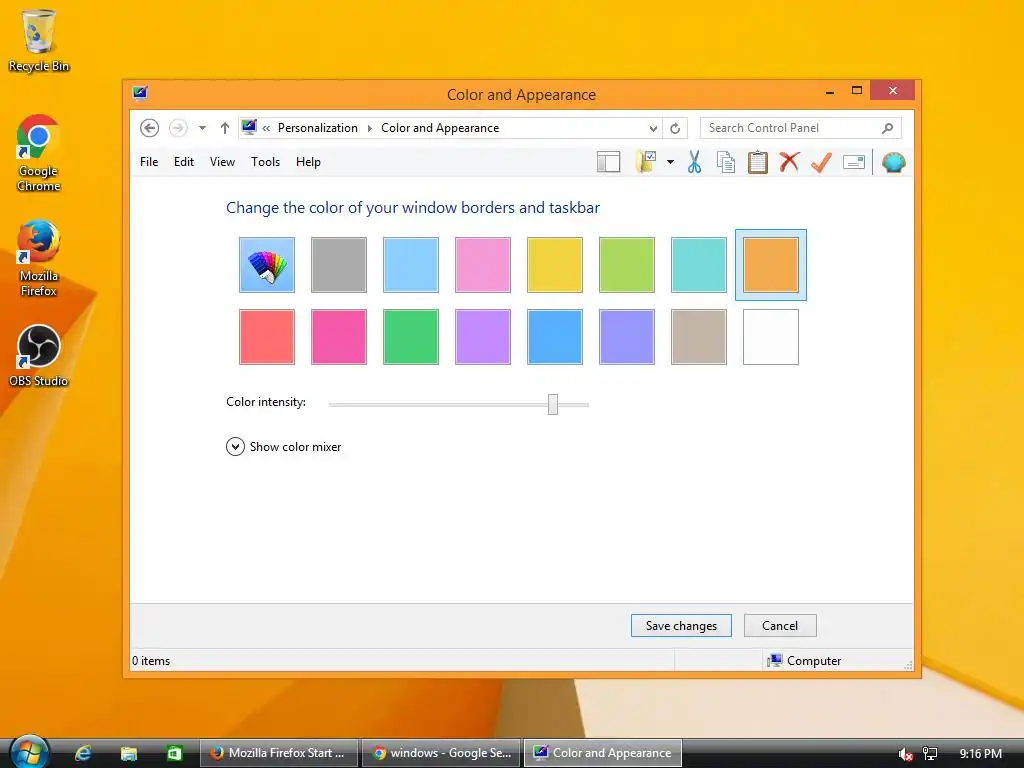Image resolution: width=1024 pixels, height=768 pixels.
Task: Open Recycle Bin desktop icon
Action: 39,40
